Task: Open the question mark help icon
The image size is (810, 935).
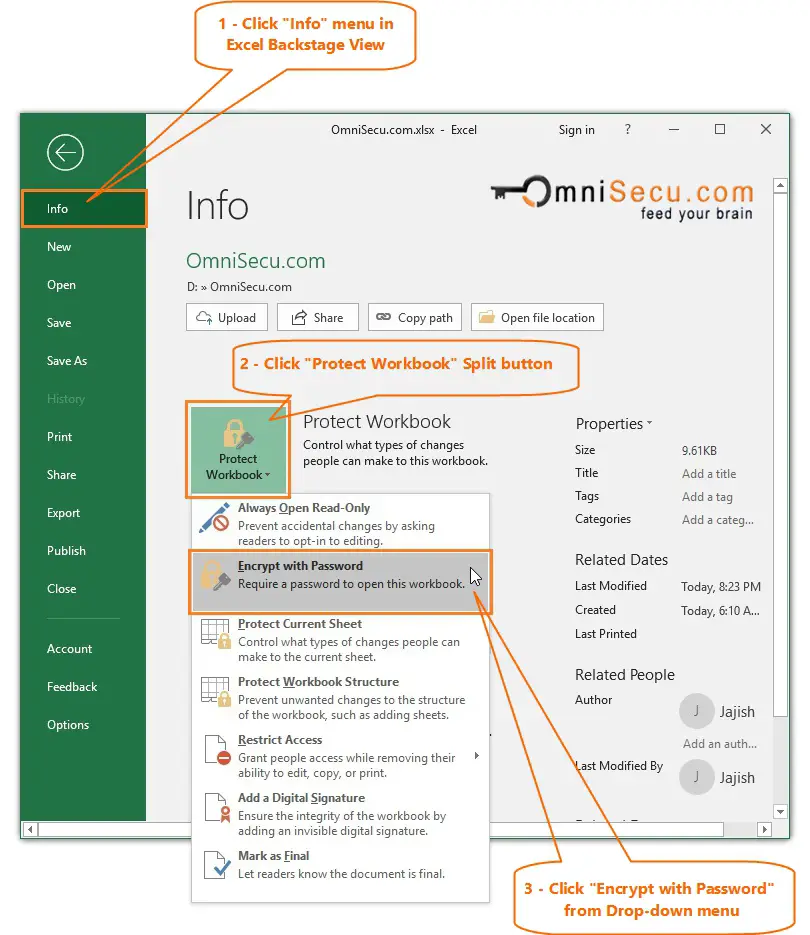Action: [x=627, y=129]
